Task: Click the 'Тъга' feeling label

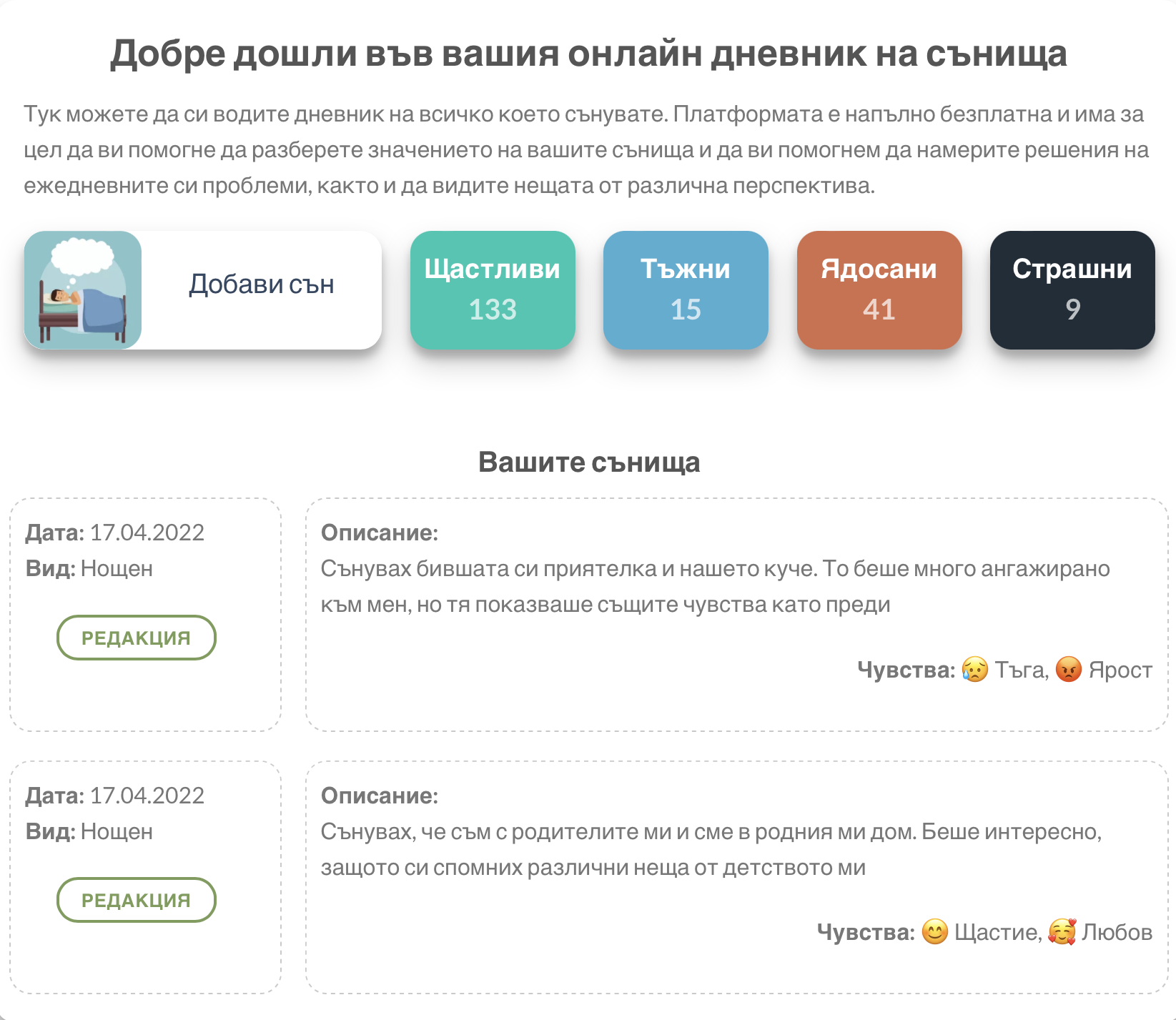Action: tap(1020, 670)
